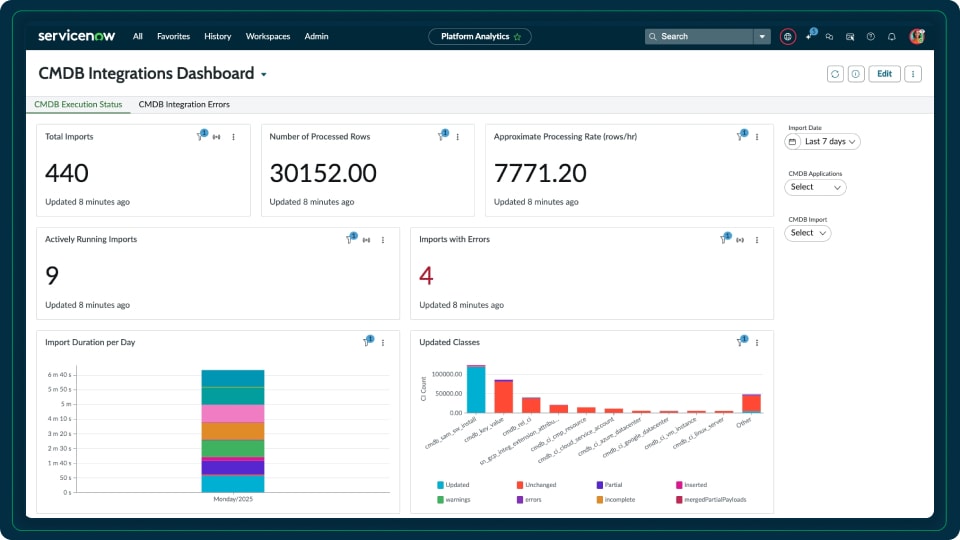Switch to CMDB Integration Errors tab

click(x=184, y=104)
